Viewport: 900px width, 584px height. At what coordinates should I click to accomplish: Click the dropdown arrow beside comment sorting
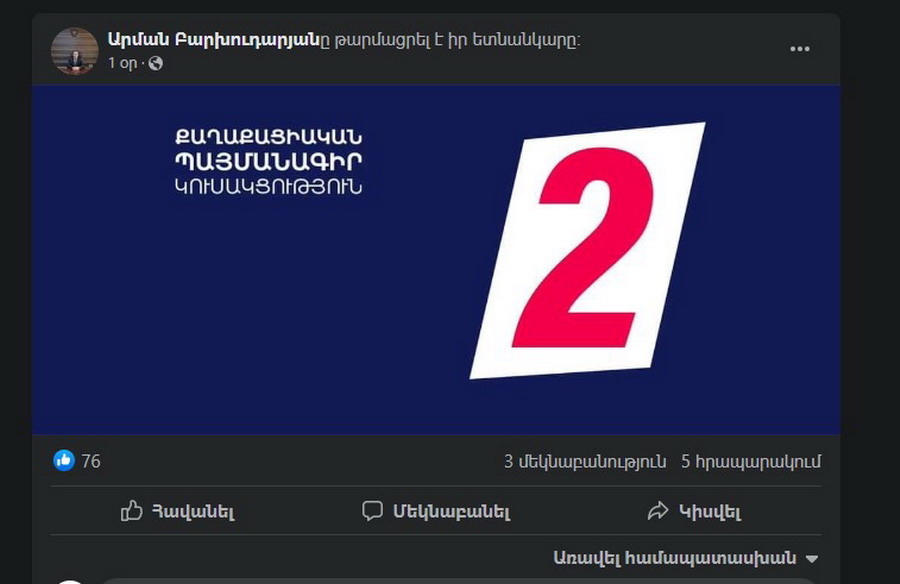[812, 558]
